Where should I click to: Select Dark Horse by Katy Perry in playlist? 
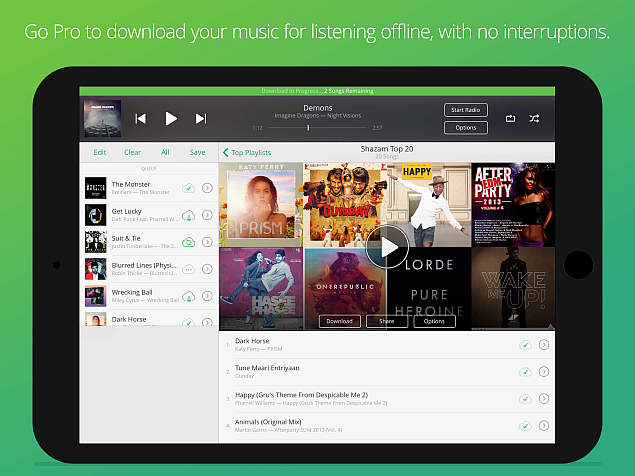coord(387,345)
